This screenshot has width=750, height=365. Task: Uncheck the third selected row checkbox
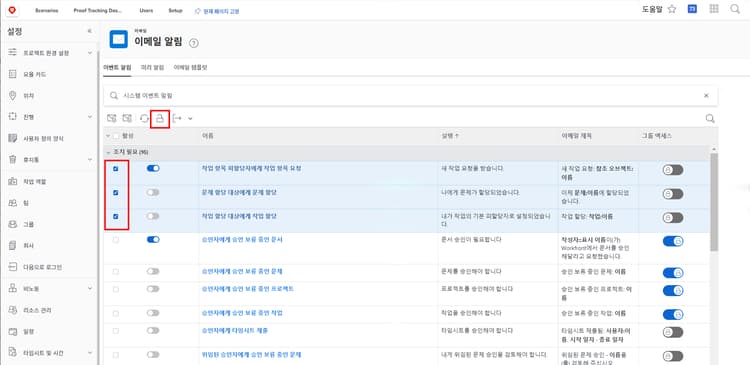(116, 216)
